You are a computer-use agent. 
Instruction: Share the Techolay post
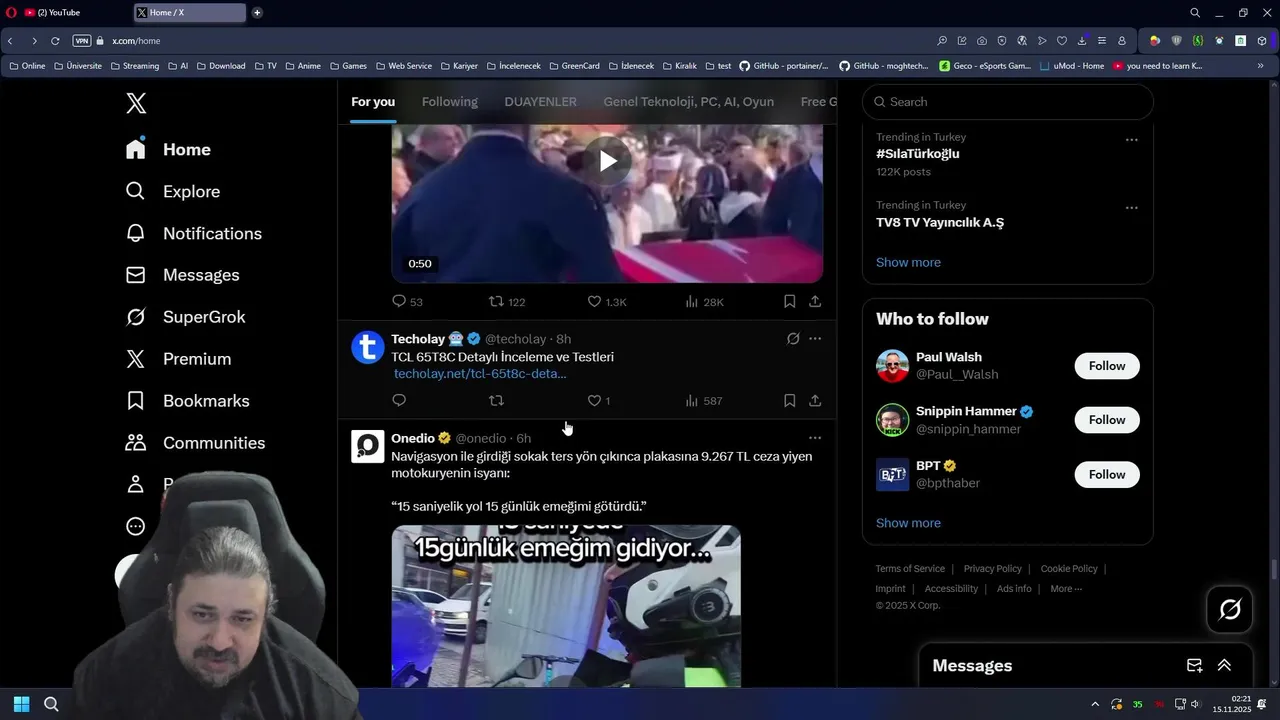point(815,400)
